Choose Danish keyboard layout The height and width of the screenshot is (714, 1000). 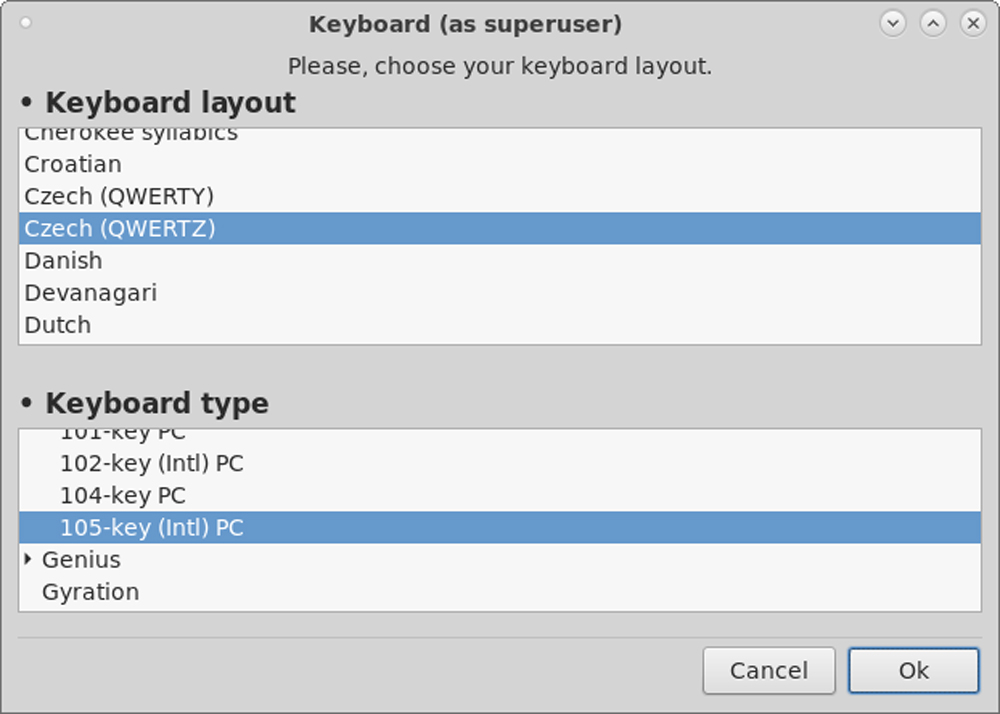click(63, 260)
